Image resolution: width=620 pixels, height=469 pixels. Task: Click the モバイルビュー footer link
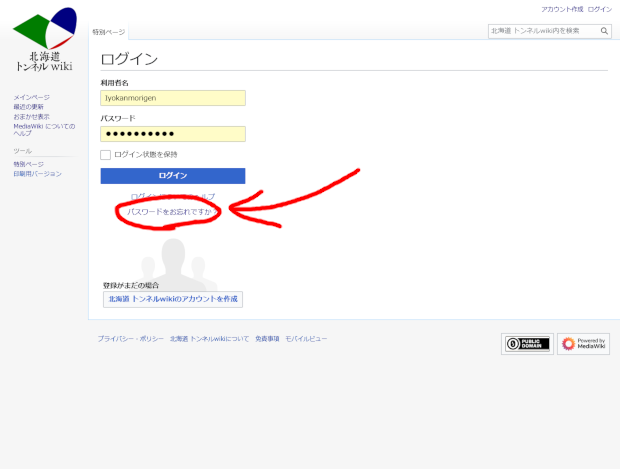[306, 339]
